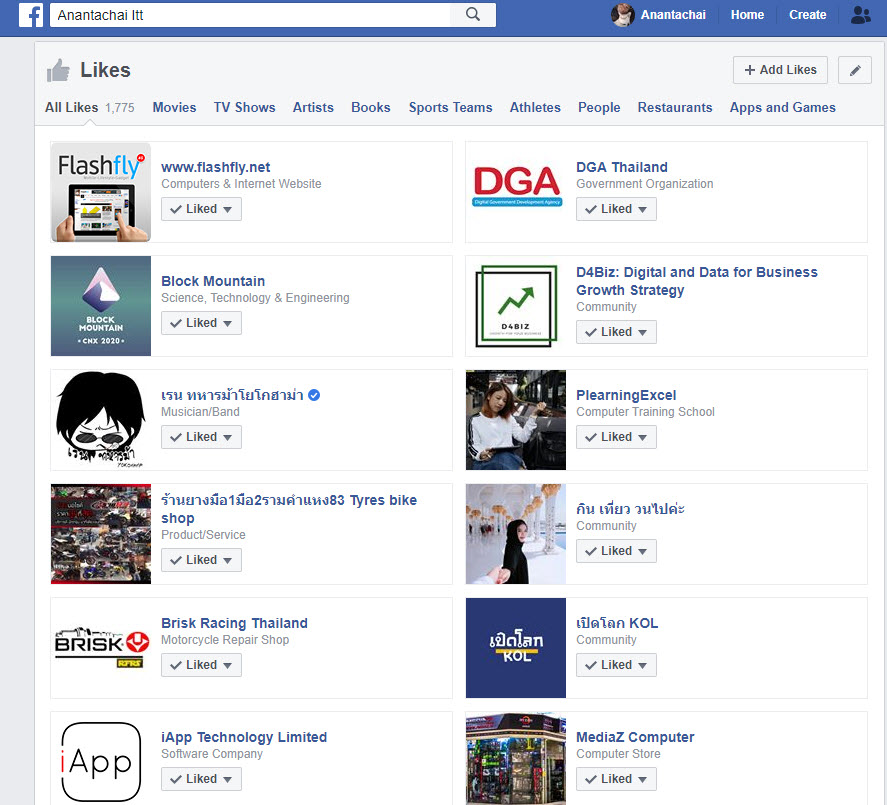
Task: Click the search magnifier icon
Action: coord(473,15)
